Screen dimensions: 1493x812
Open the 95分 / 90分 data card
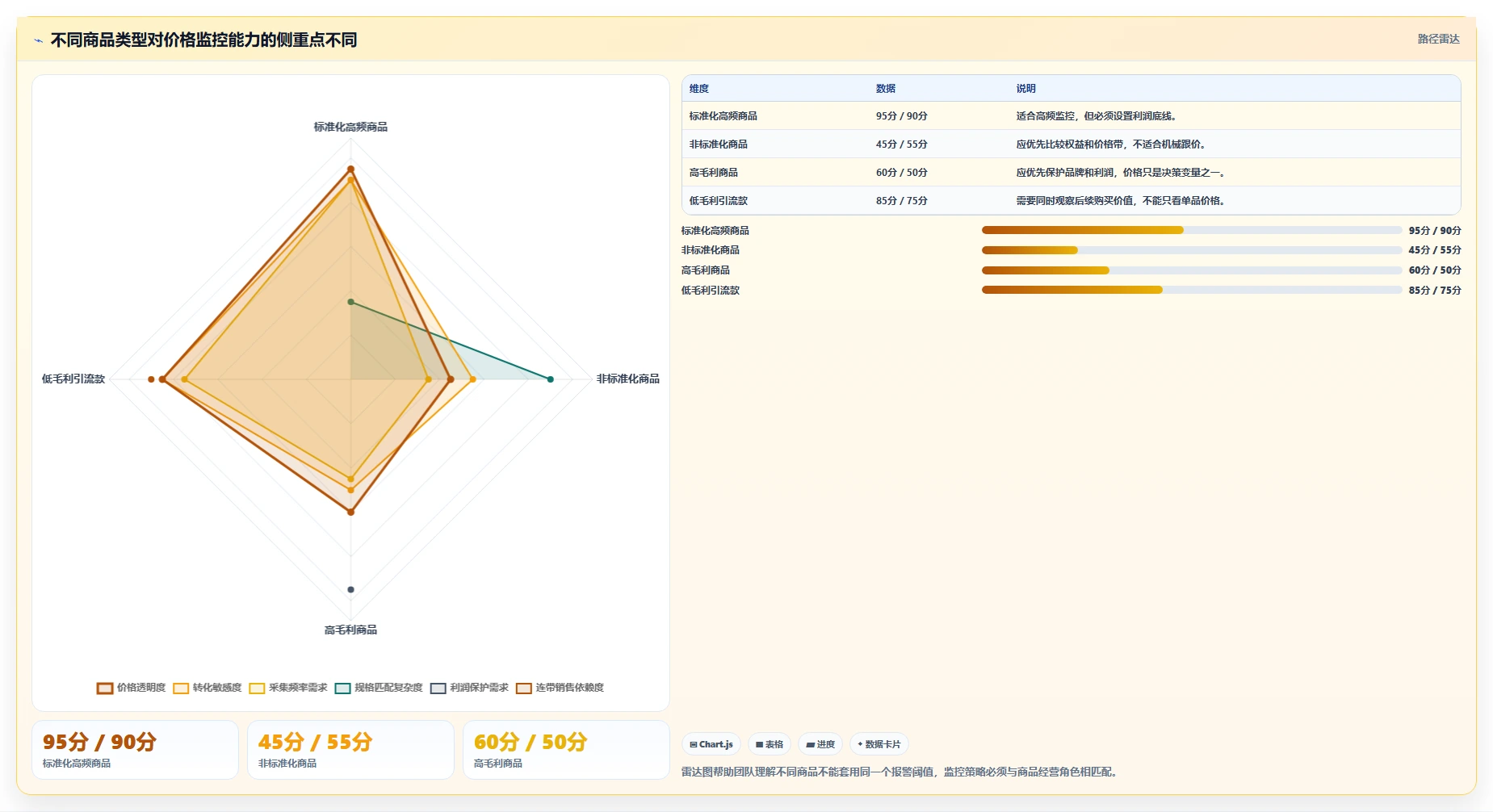click(x=135, y=750)
